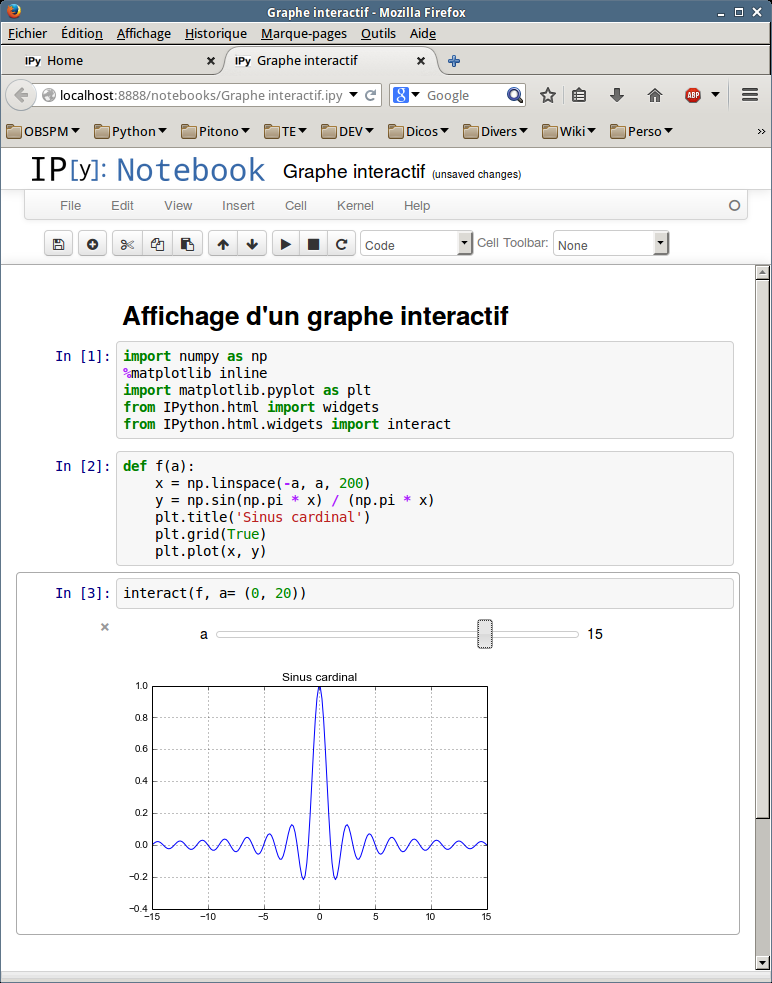Interrupt the kernel with stop icon
This screenshot has height=983, width=772.
point(314,244)
